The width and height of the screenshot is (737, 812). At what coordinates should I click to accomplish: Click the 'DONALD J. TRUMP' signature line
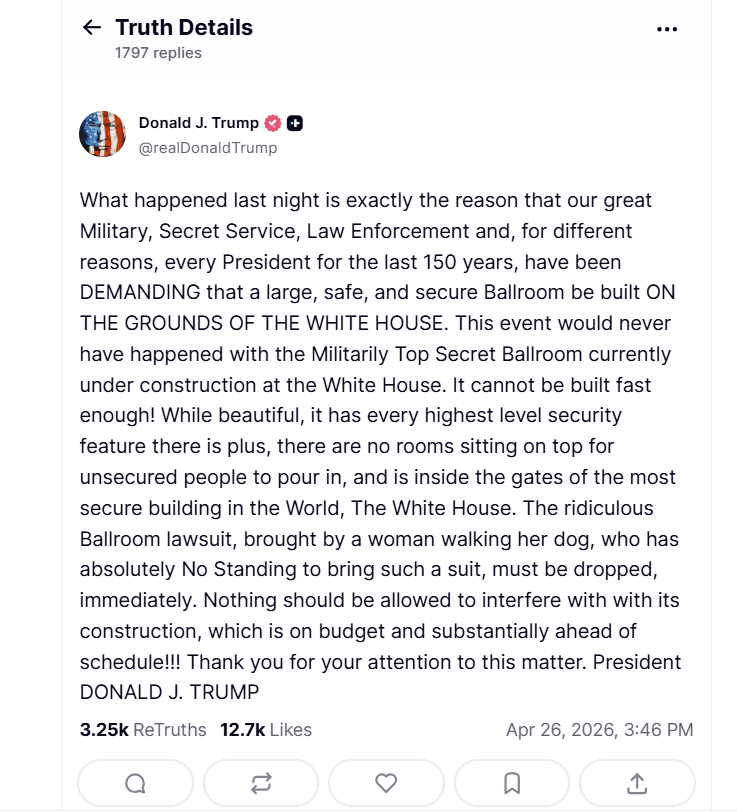pyautogui.click(x=169, y=693)
